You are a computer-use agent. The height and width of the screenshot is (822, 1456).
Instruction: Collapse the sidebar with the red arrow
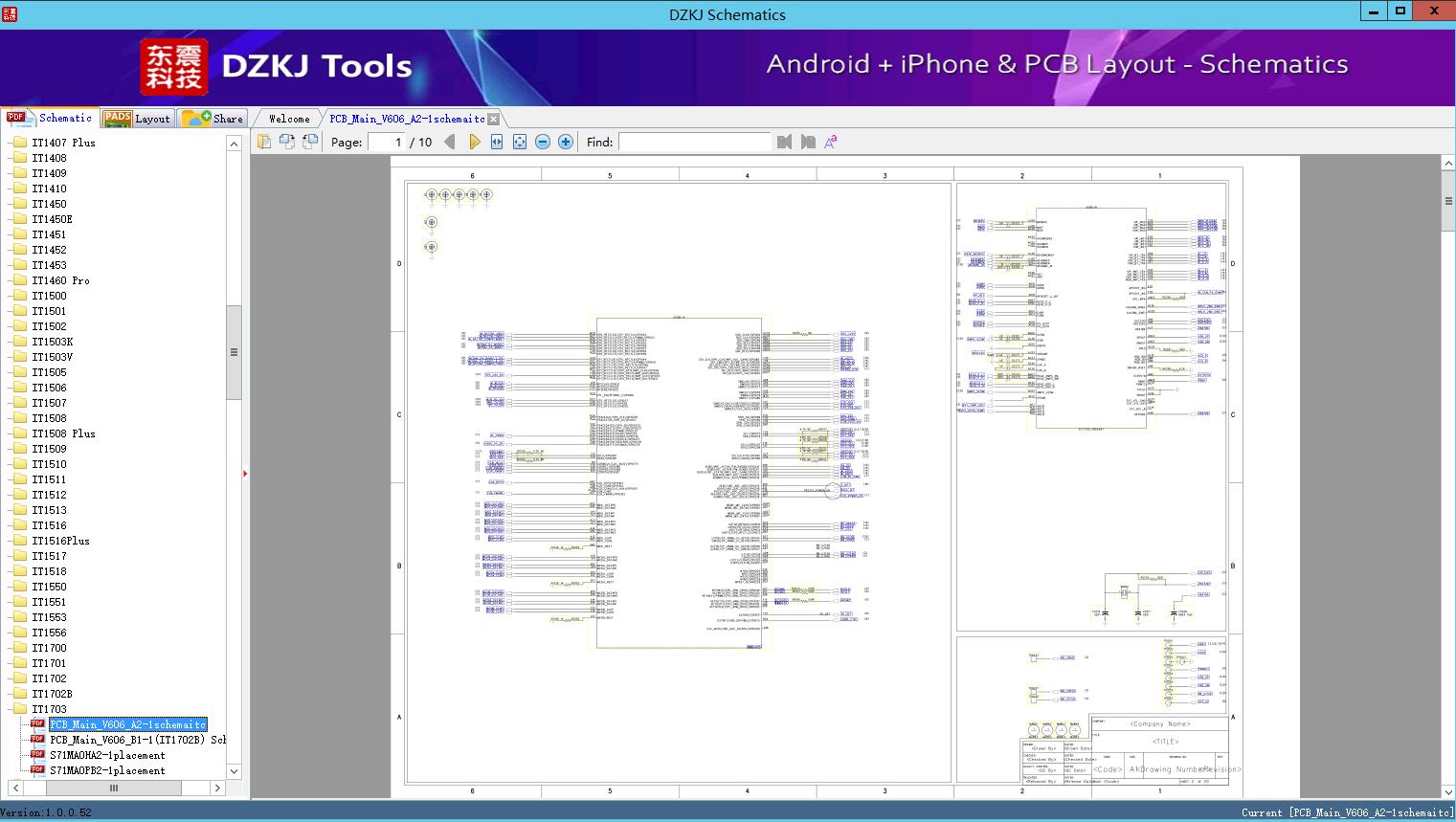coord(245,473)
